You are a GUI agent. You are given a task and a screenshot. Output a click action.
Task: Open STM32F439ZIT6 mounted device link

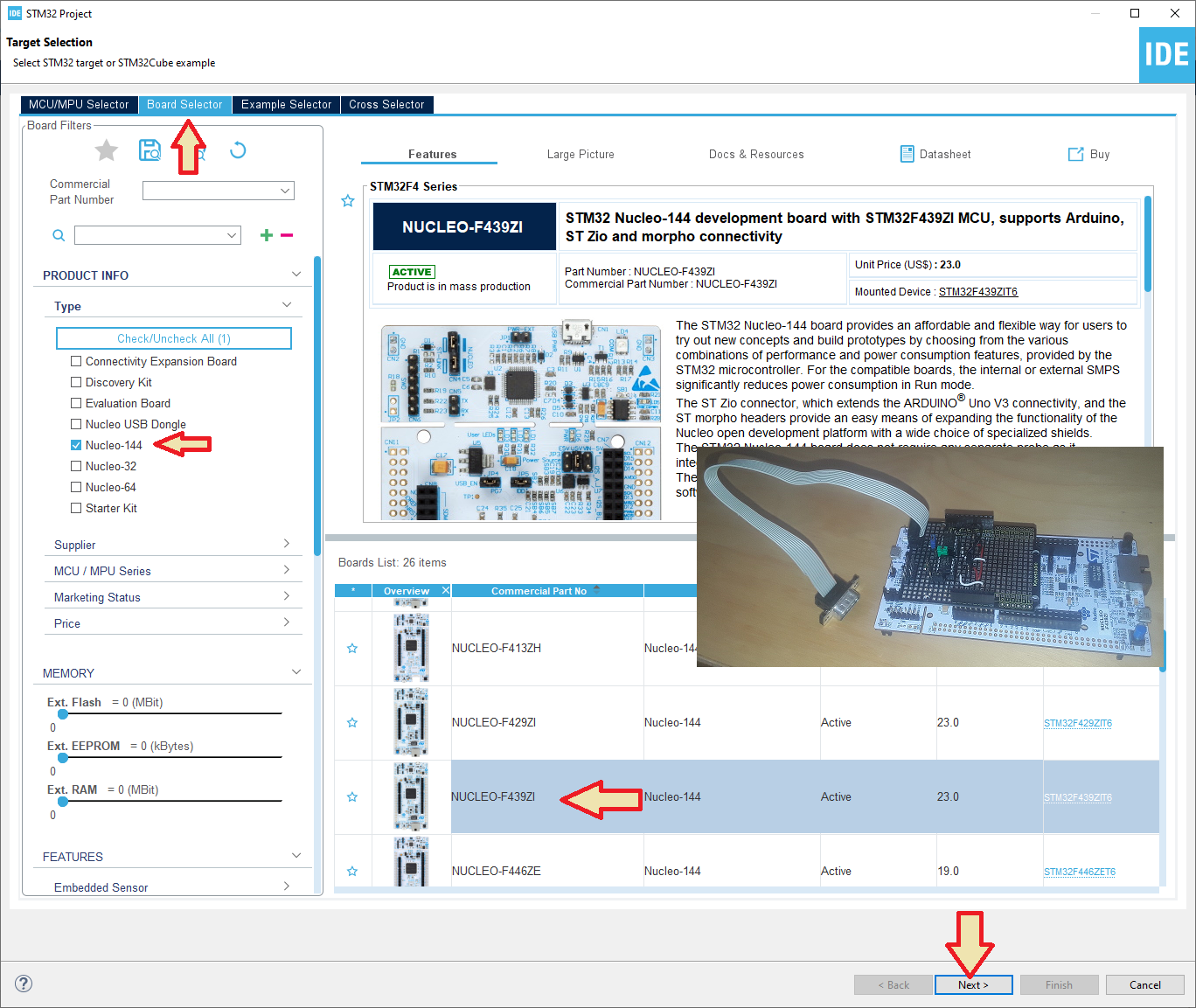point(978,292)
